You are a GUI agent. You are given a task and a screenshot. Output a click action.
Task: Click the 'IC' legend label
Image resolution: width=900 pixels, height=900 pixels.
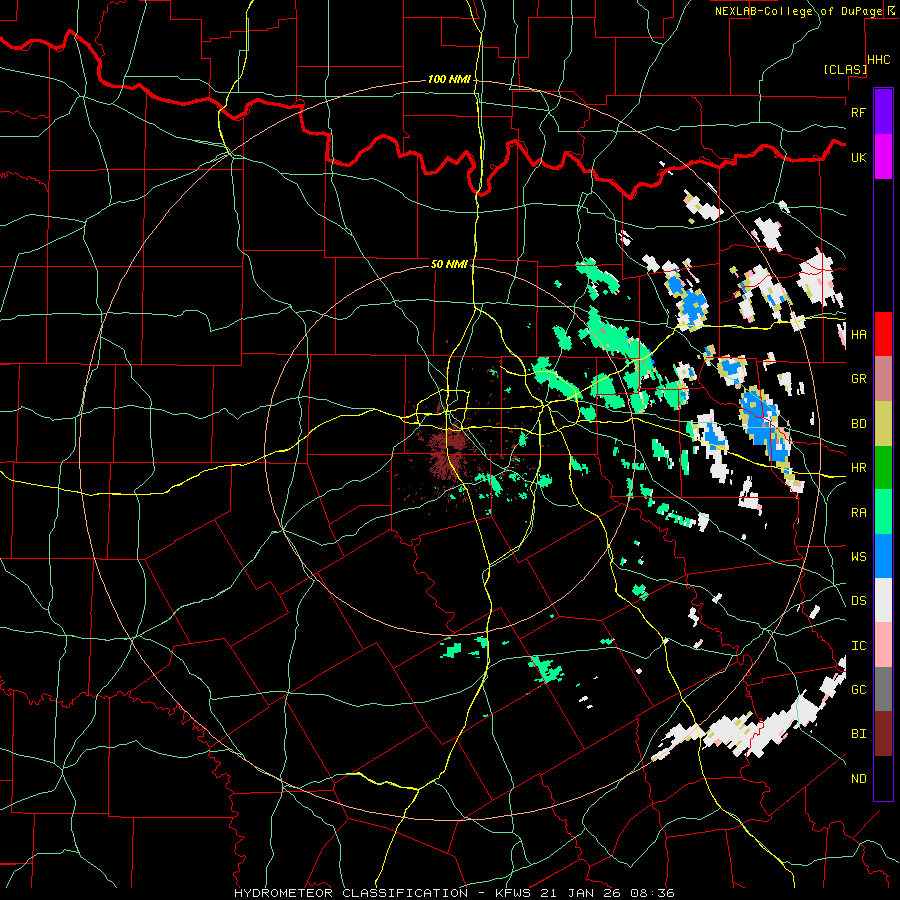coord(858,646)
